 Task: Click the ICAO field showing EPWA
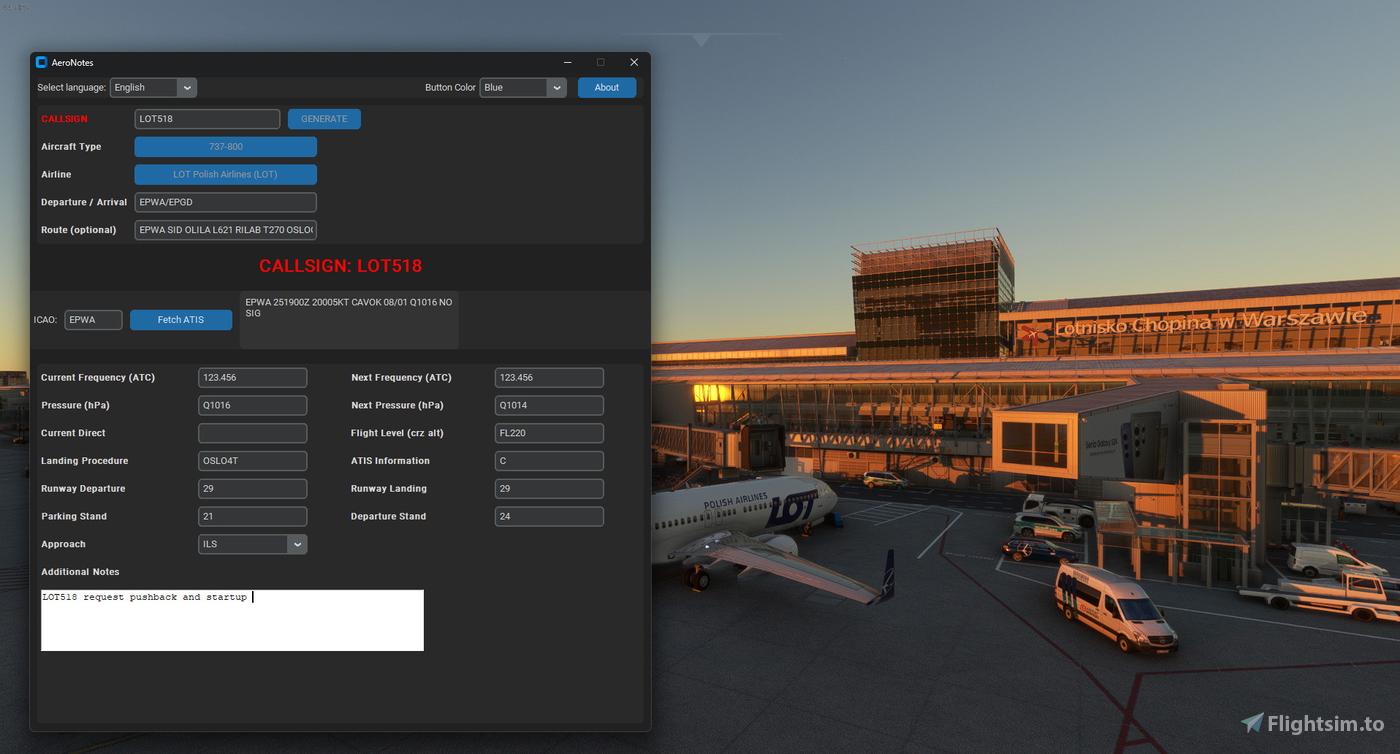tap(93, 319)
